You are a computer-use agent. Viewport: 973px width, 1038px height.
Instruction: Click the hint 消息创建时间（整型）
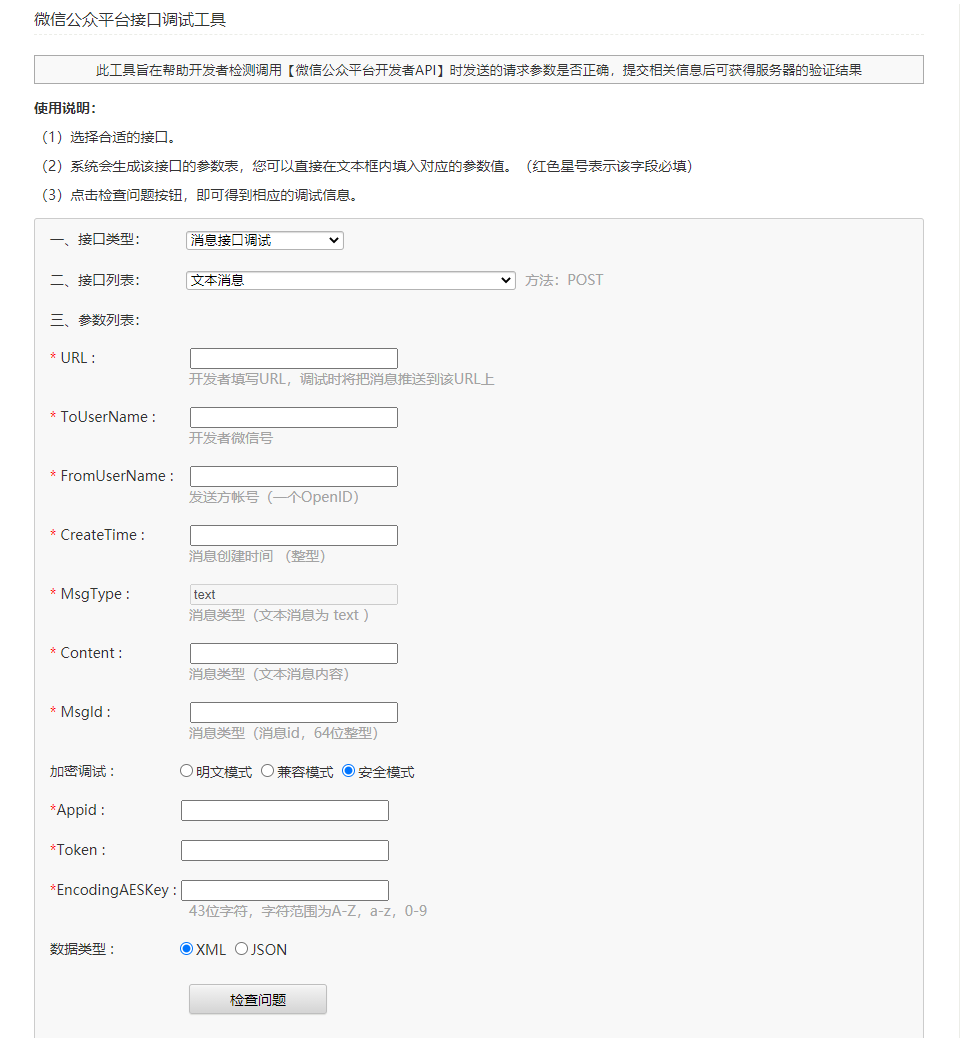(257, 555)
